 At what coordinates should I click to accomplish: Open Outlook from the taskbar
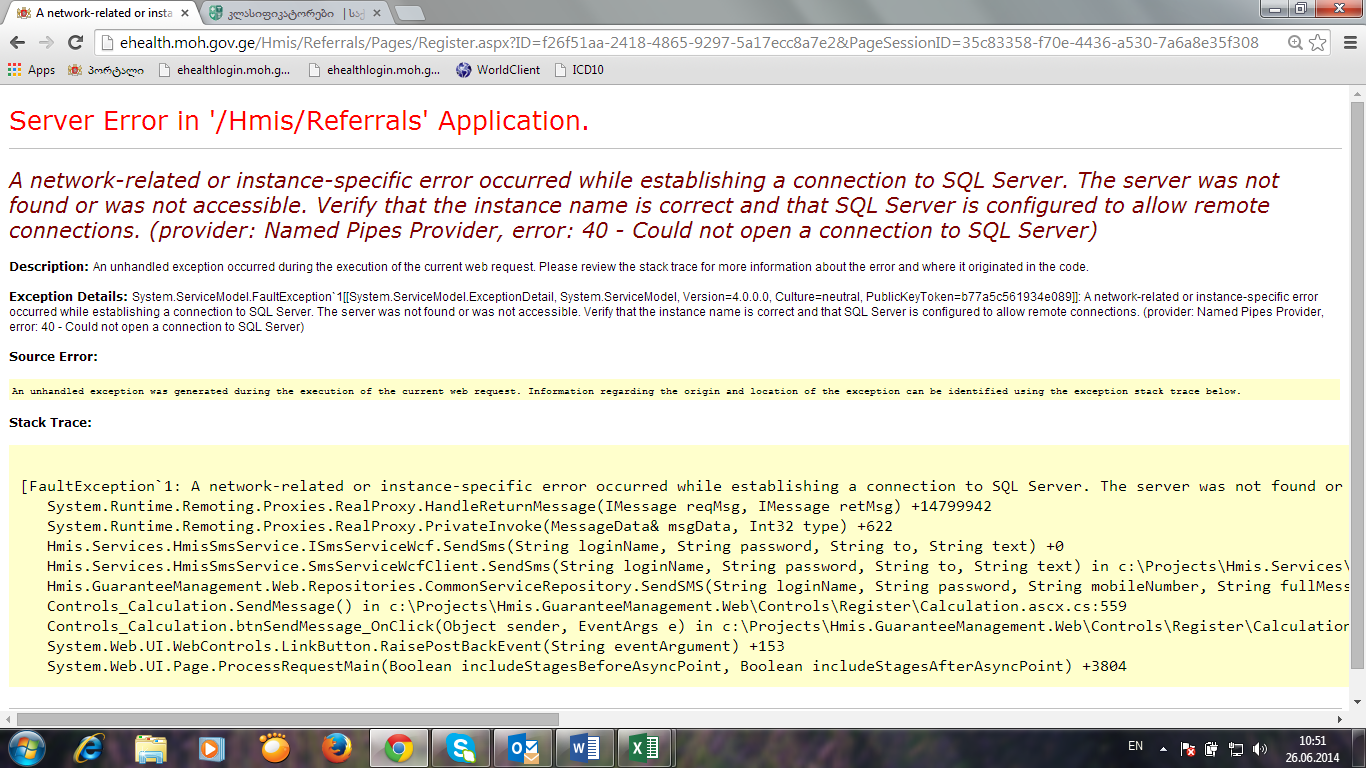[523, 747]
